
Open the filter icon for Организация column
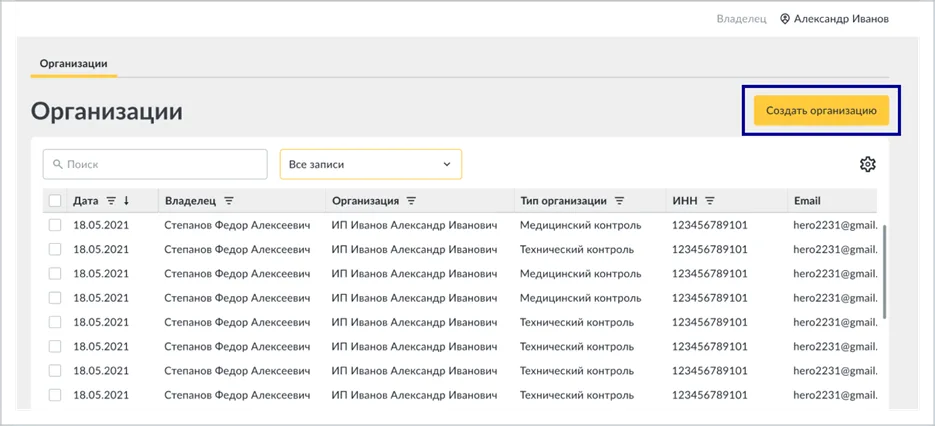411,201
